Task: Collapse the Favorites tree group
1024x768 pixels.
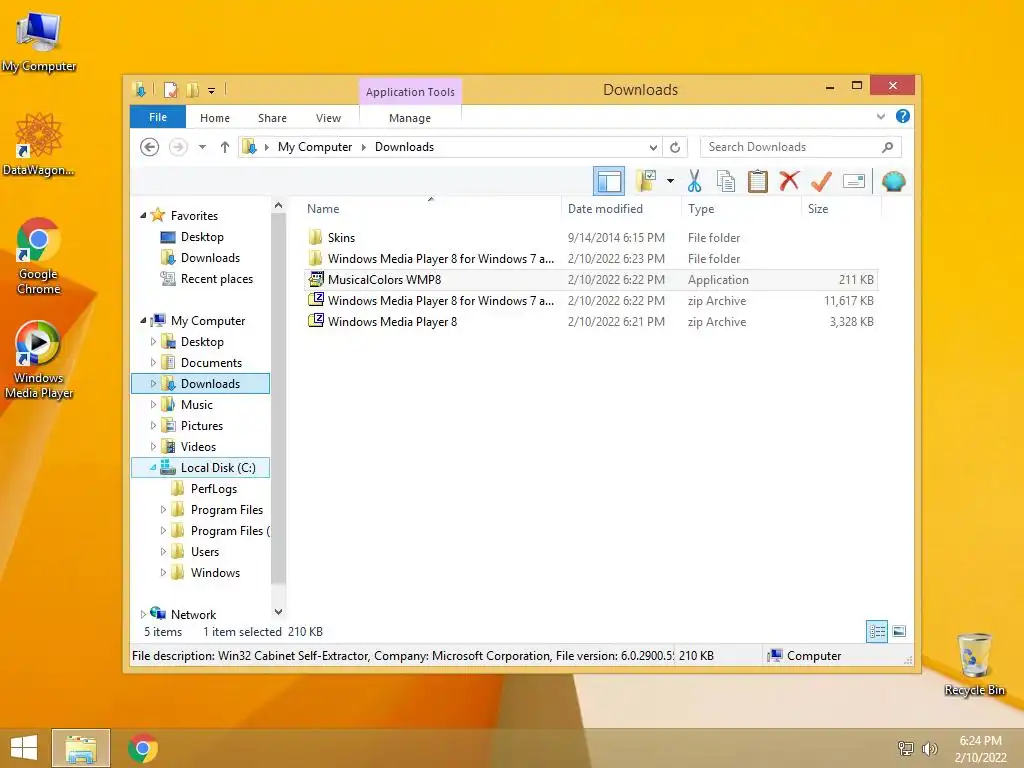Action: 143,216
